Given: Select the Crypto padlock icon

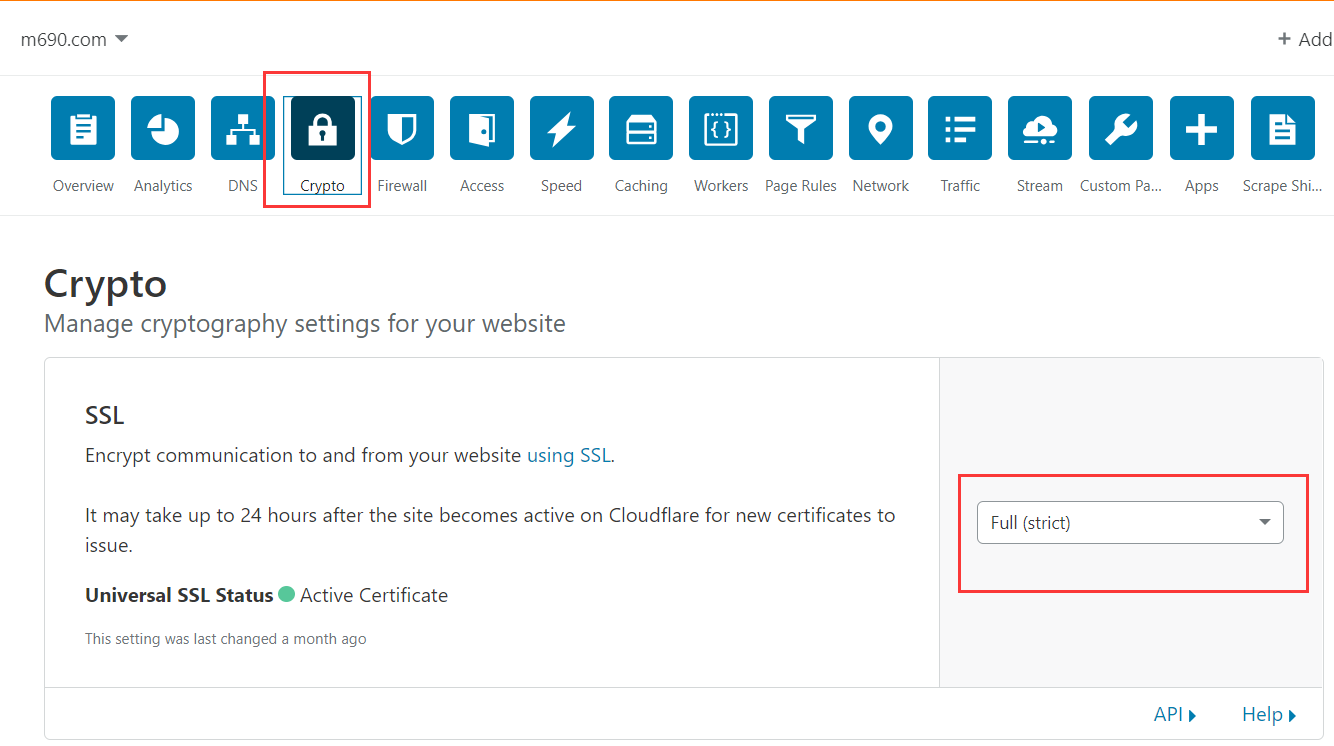Looking at the screenshot, I should (323, 128).
